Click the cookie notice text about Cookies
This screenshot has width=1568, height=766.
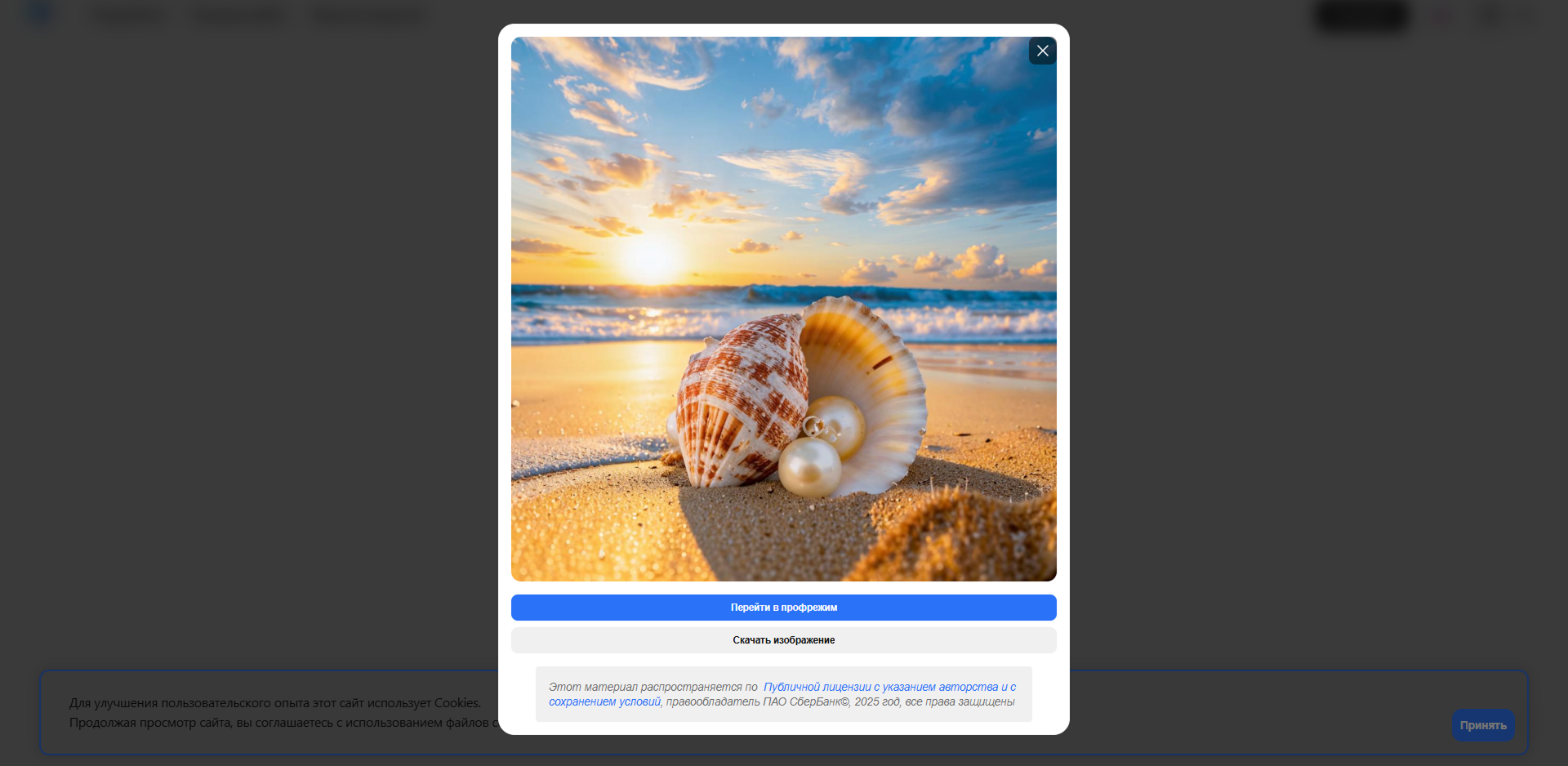[x=274, y=703]
